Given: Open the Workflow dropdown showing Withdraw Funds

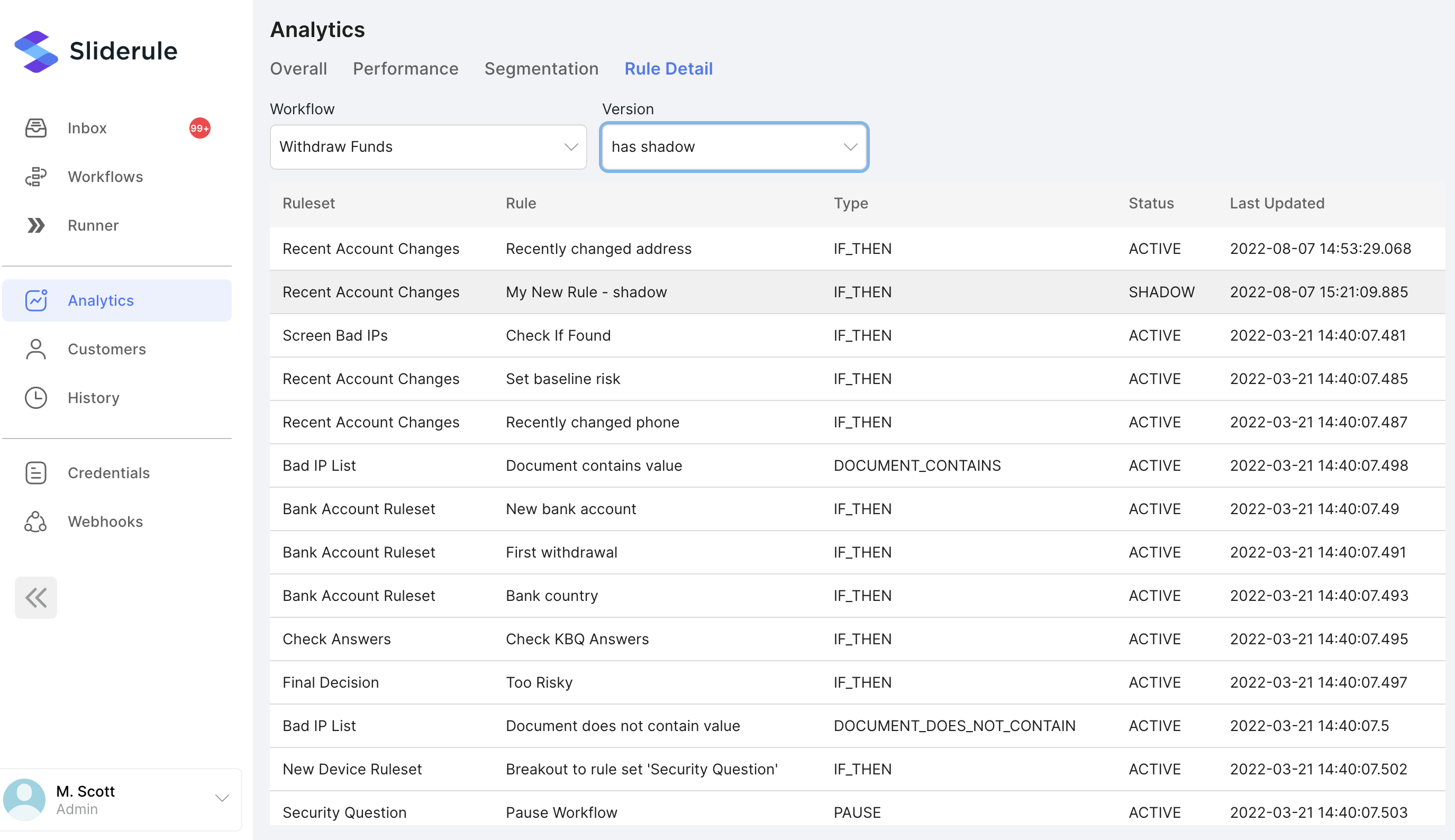Looking at the screenshot, I should click(x=428, y=147).
